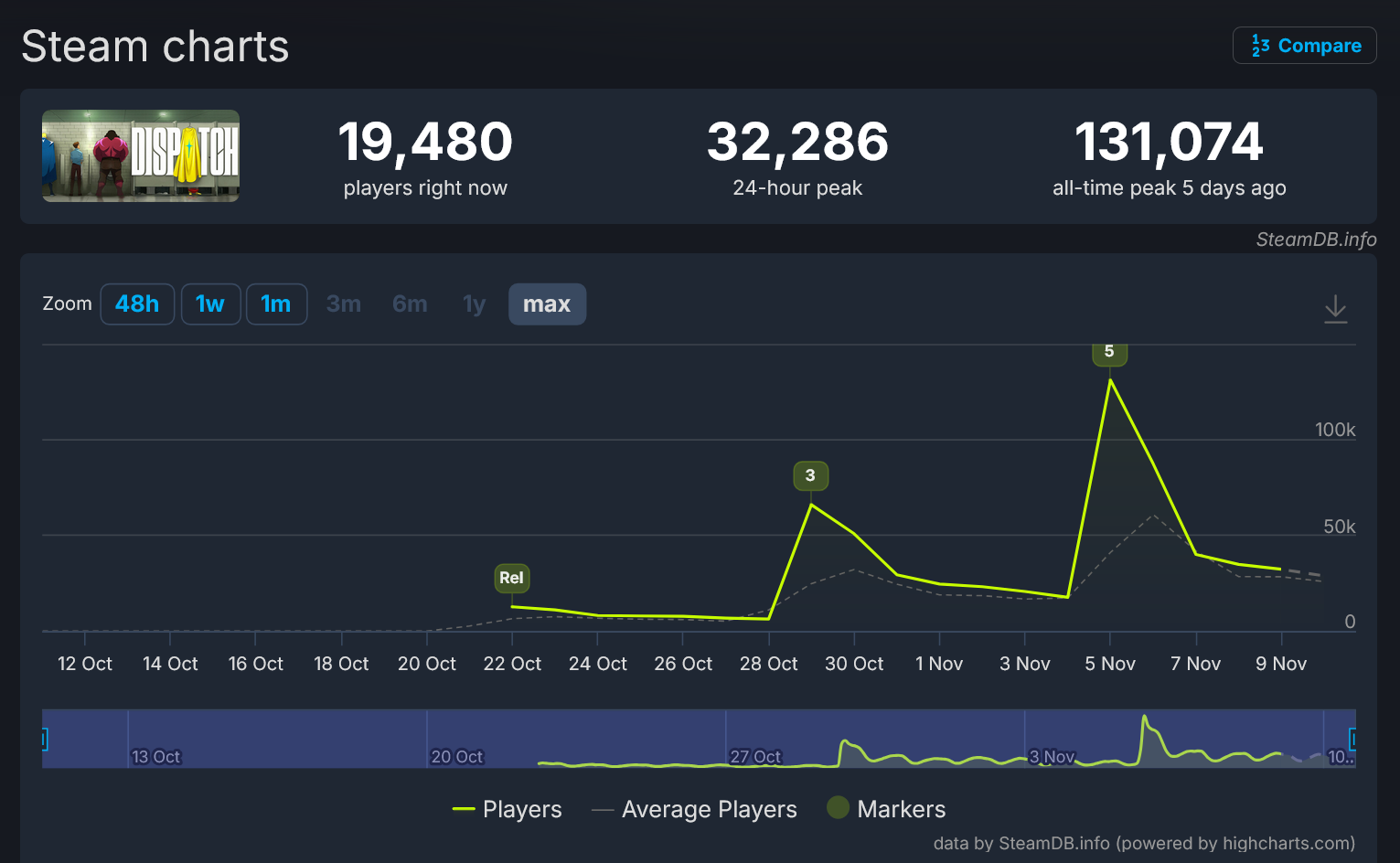Click the download chart icon
This screenshot has height=863, width=1400.
[x=1336, y=310]
